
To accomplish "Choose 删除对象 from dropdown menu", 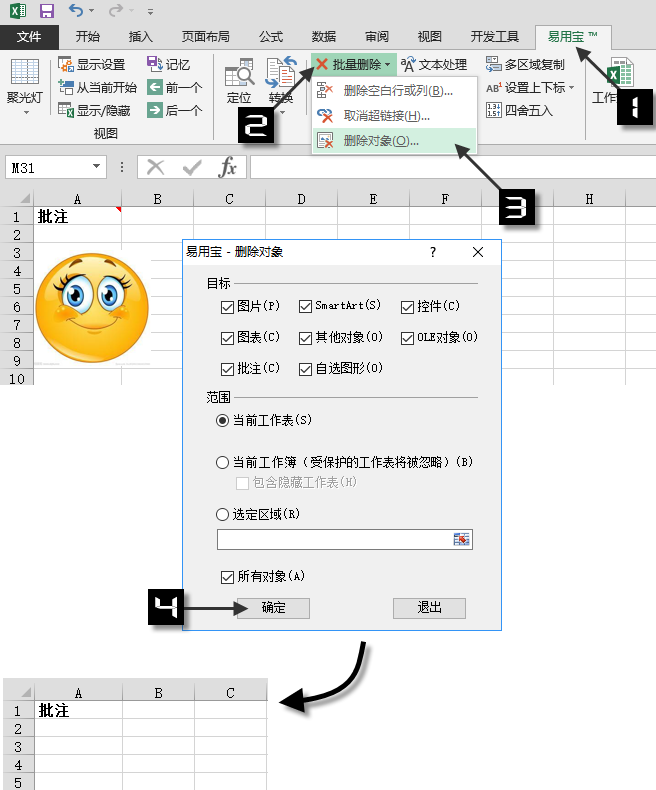I will (x=394, y=141).
